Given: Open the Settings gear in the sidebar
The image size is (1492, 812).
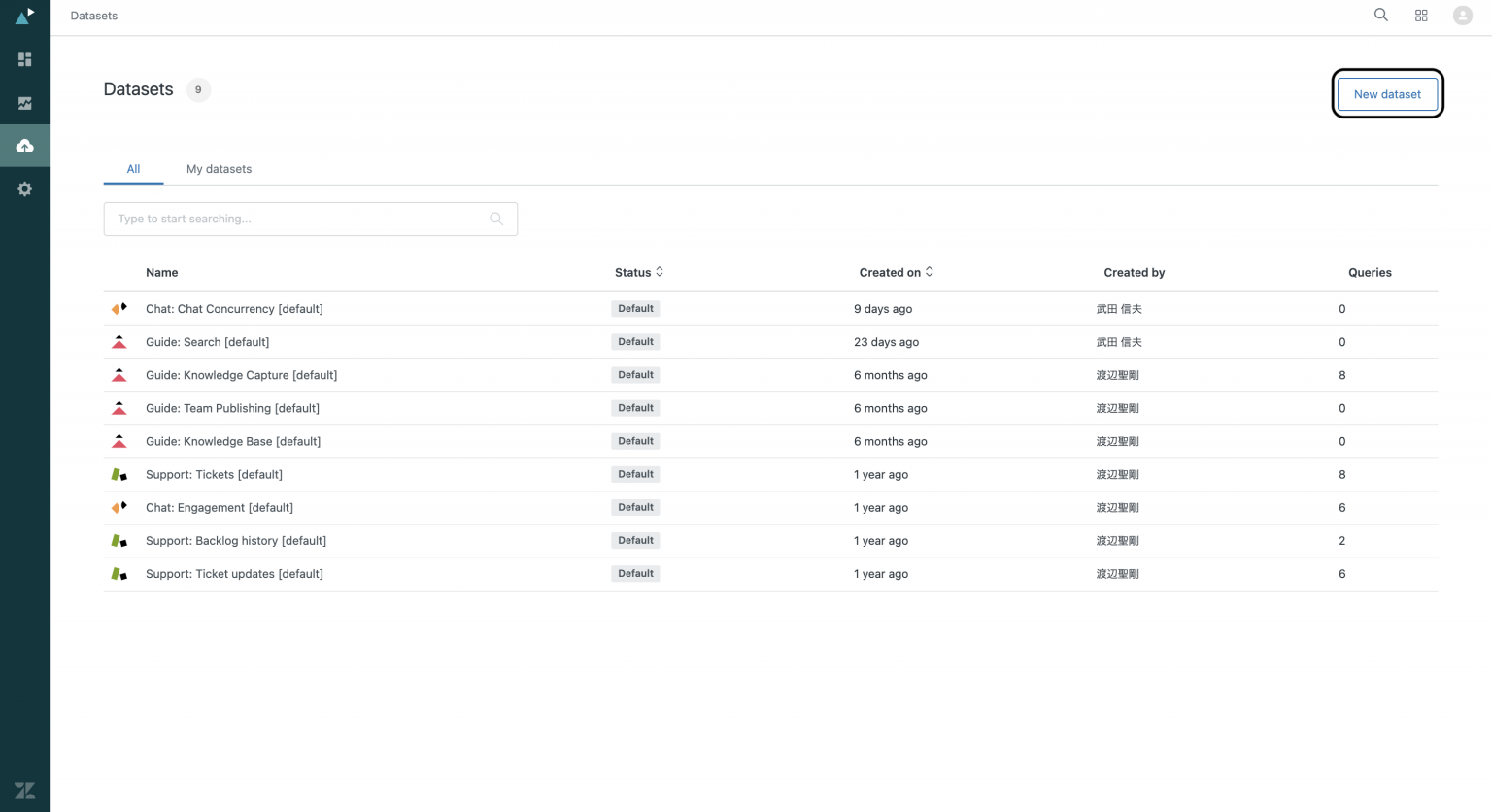Looking at the screenshot, I should tap(24, 188).
